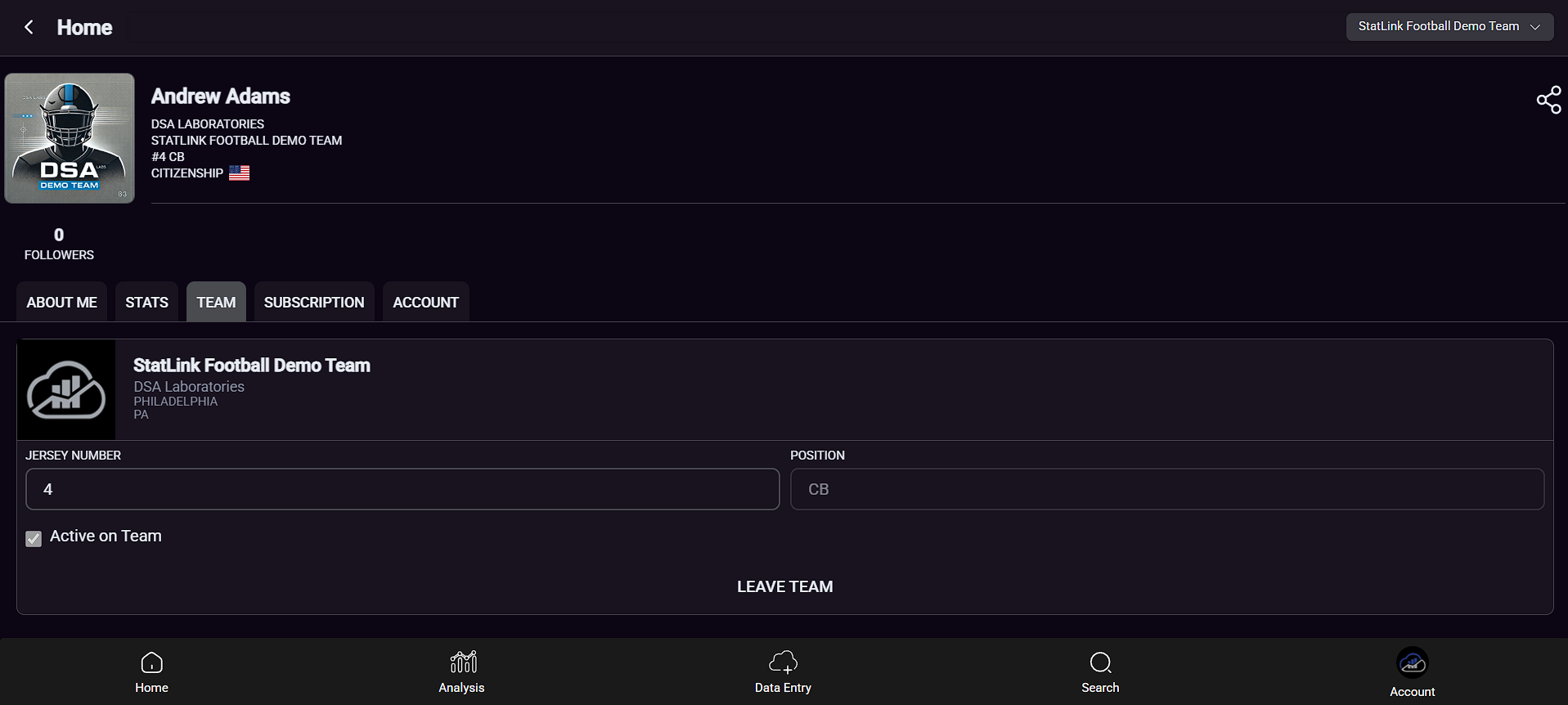Screen dimensions: 1568x705
Task: Switch to the Stats tab
Action: click(x=147, y=302)
